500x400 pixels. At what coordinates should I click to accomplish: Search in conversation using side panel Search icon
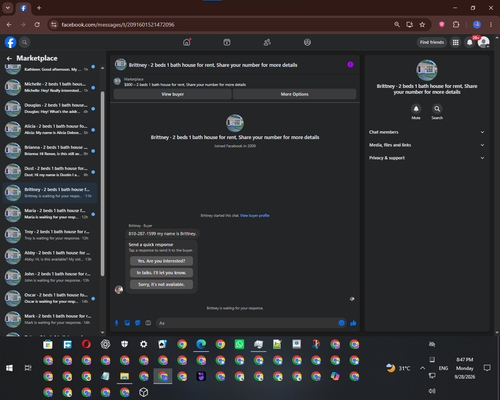click(437, 109)
